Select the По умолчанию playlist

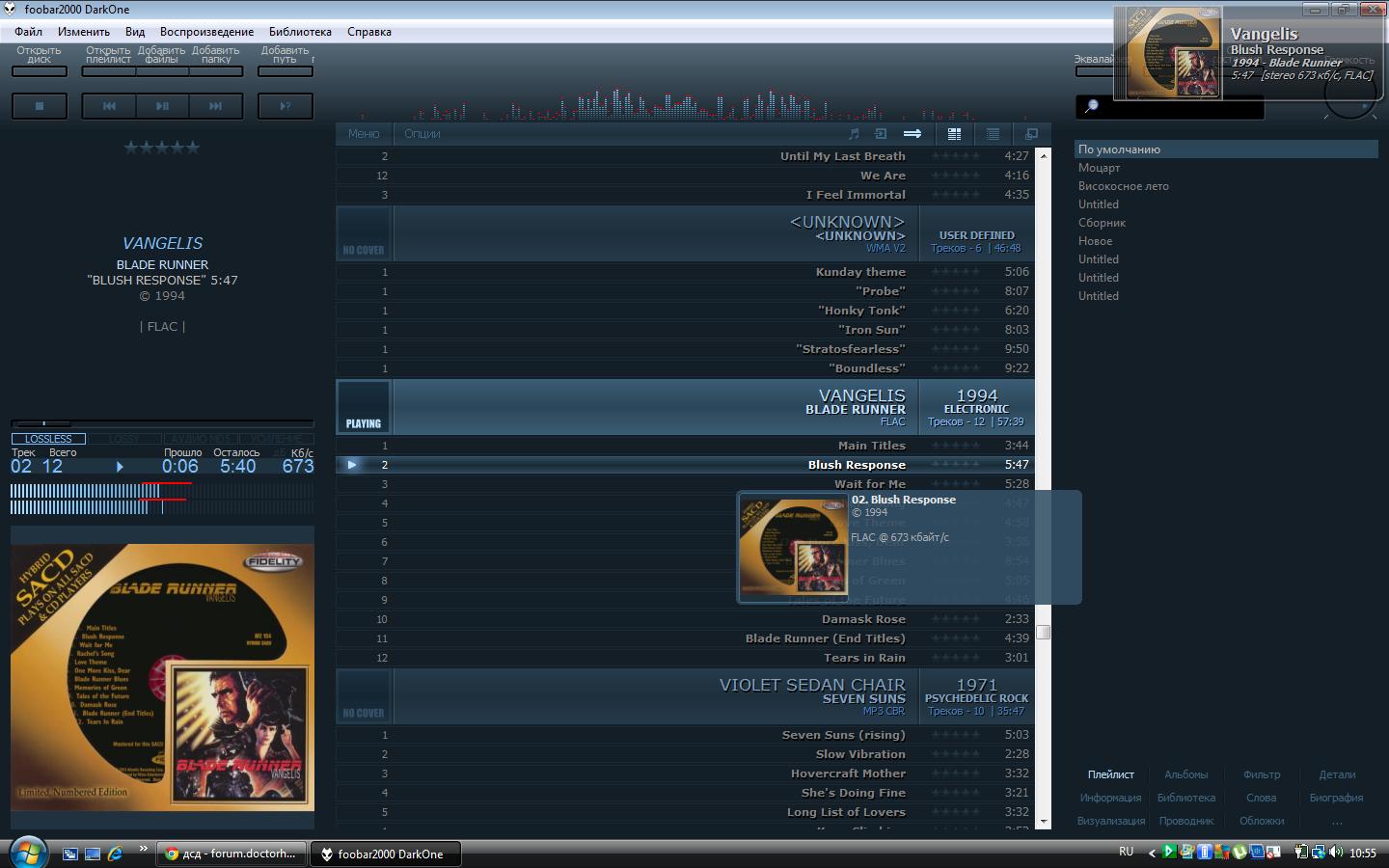pos(1226,149)
